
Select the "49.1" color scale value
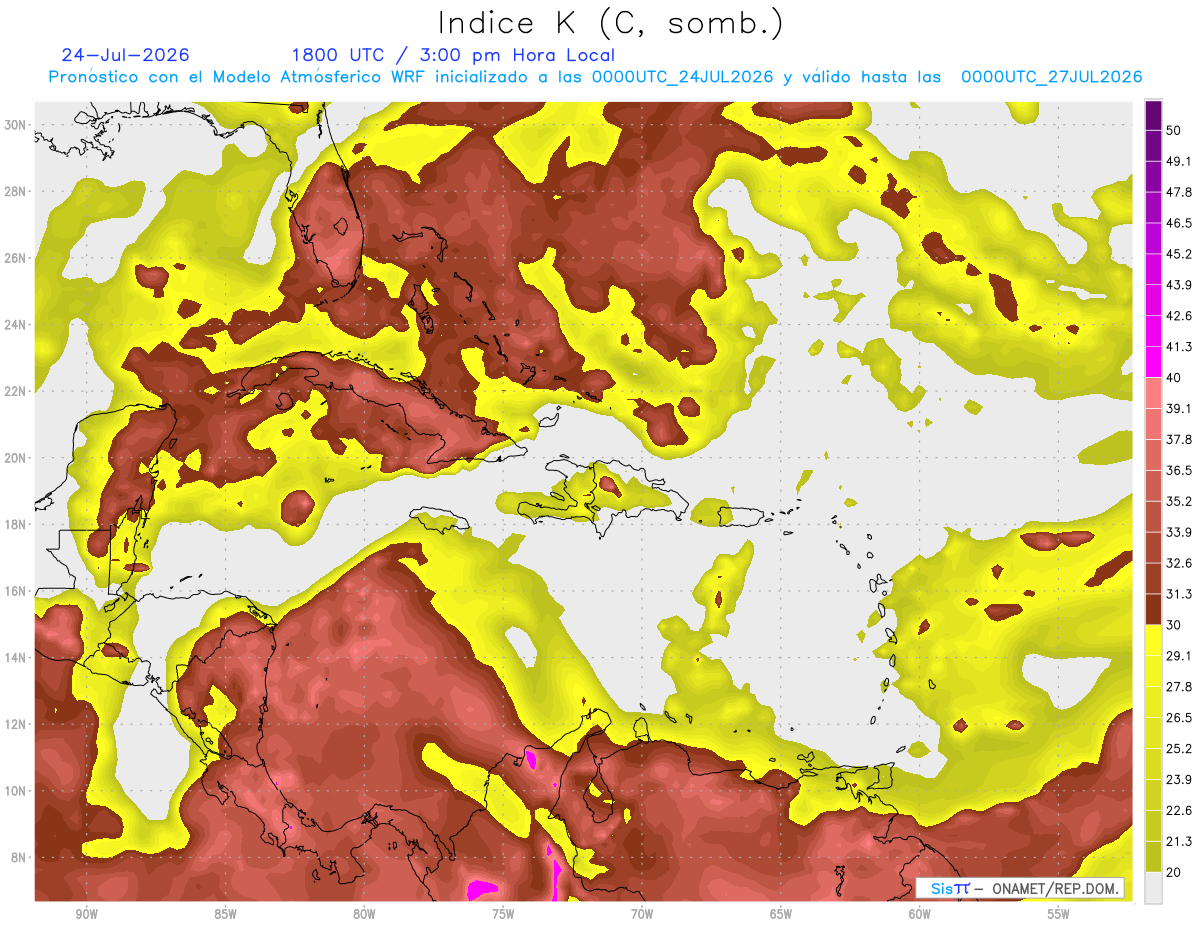(1180, 162)
